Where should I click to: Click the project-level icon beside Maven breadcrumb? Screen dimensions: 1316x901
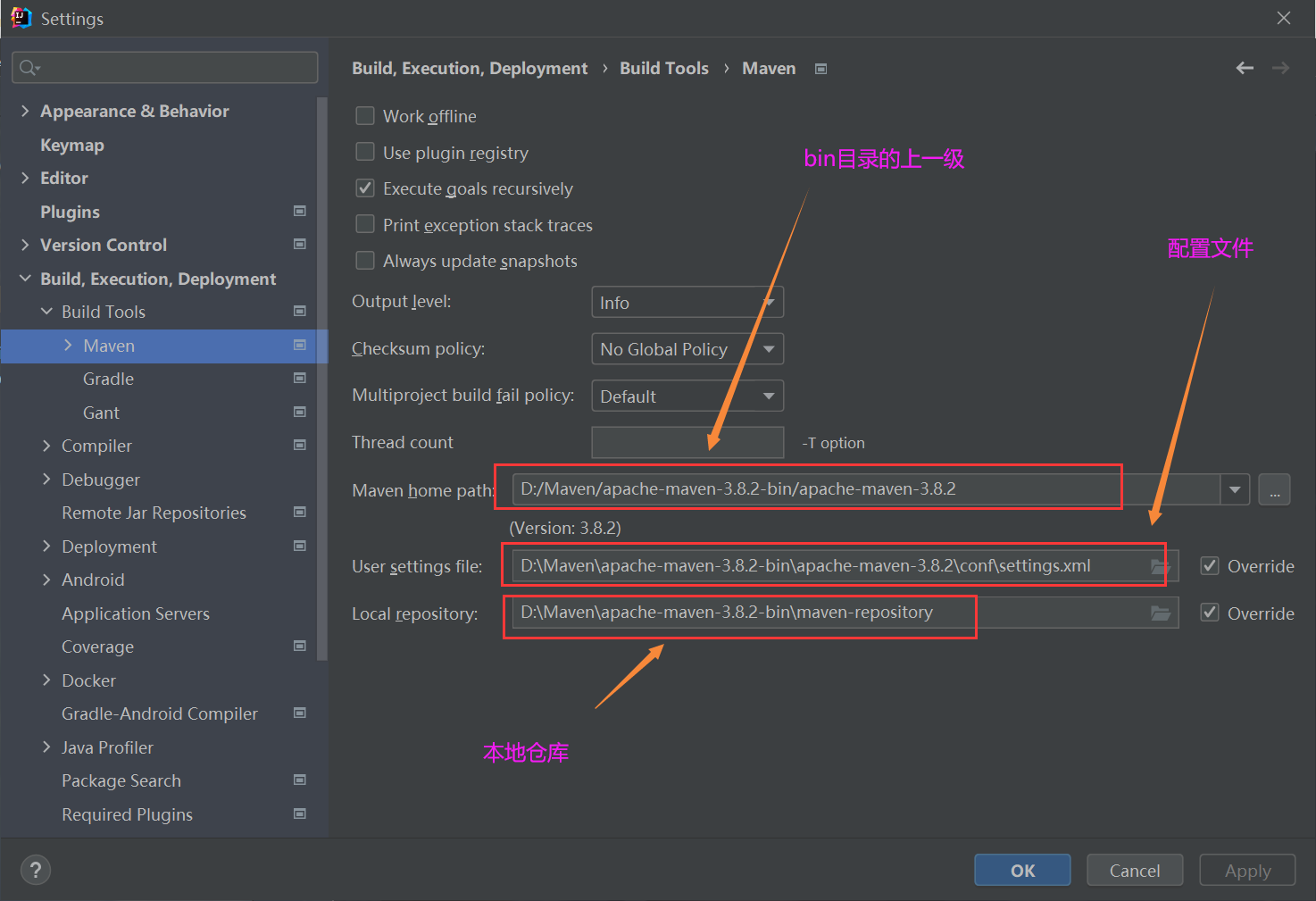[820, 69]
